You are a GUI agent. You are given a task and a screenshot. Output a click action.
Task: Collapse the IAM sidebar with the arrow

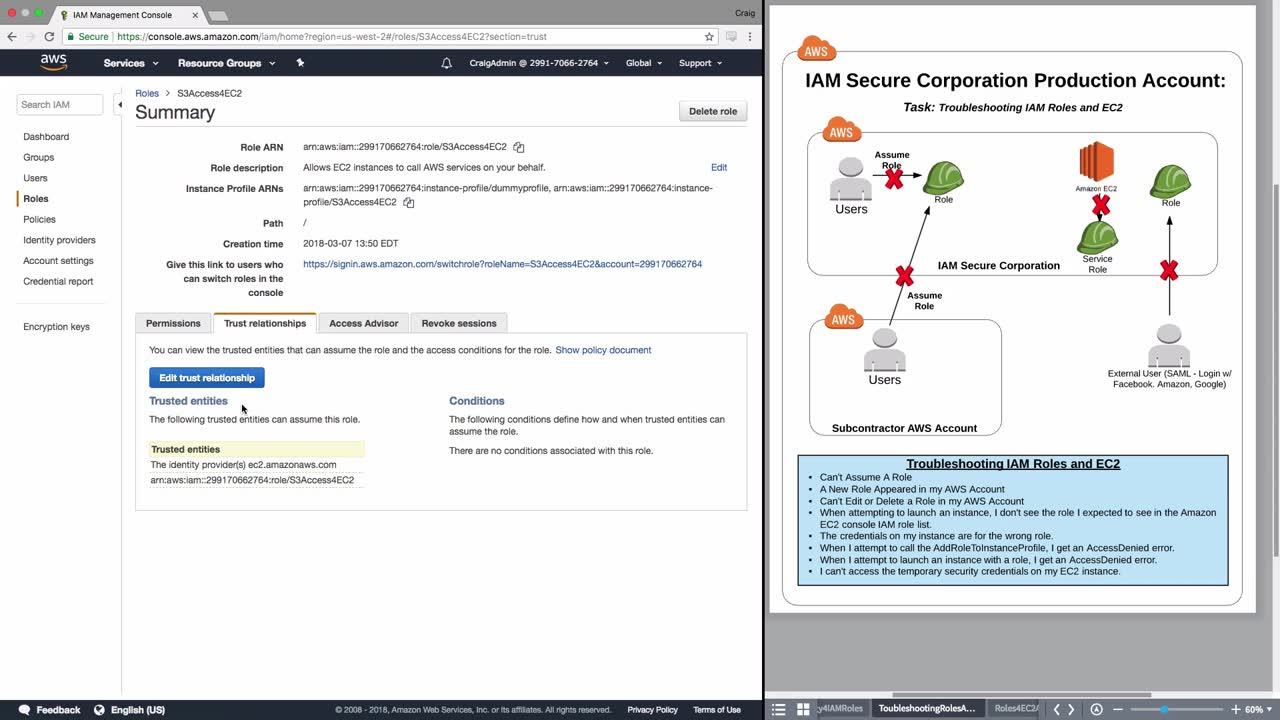120,104
